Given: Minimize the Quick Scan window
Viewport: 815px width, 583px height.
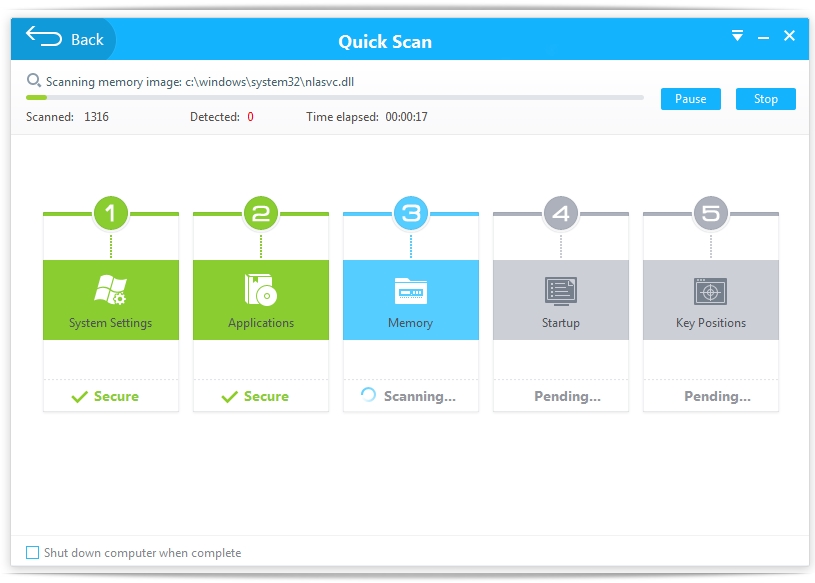Looking at the screenshot, I should tap(763, 38).
